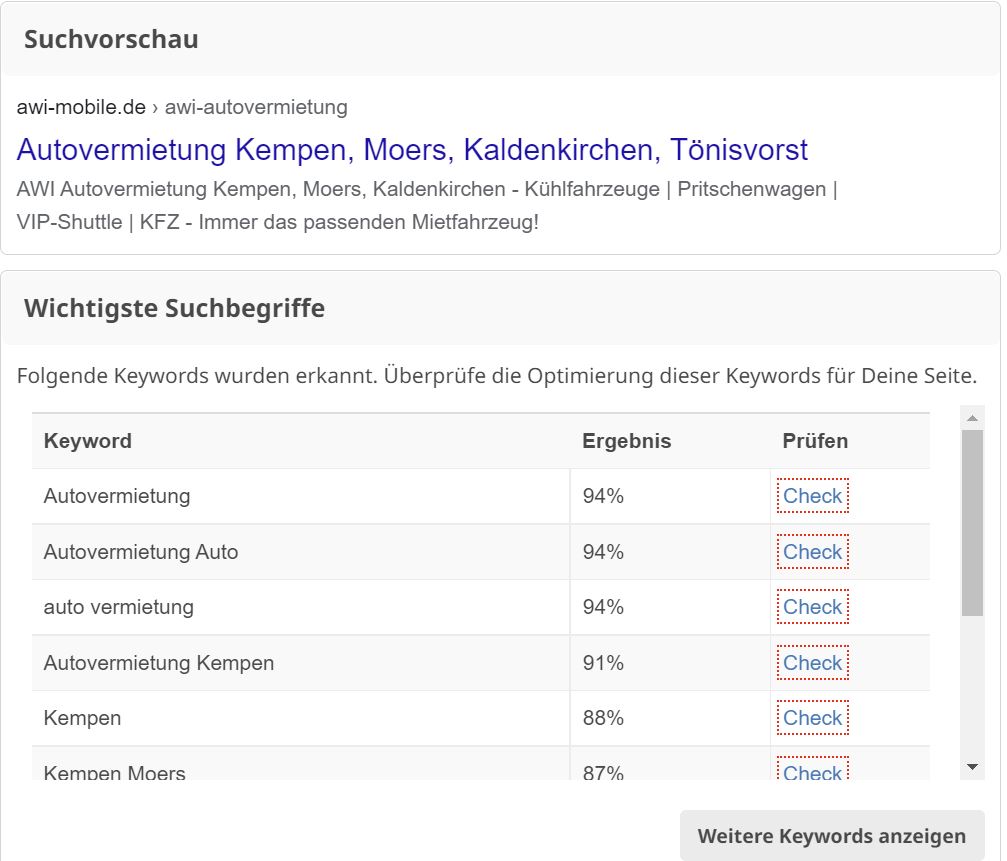Click the awi-mobile.de breadcrumb URL
Viewport: 1007px width, 861px height.
click(x=182, y=107)
